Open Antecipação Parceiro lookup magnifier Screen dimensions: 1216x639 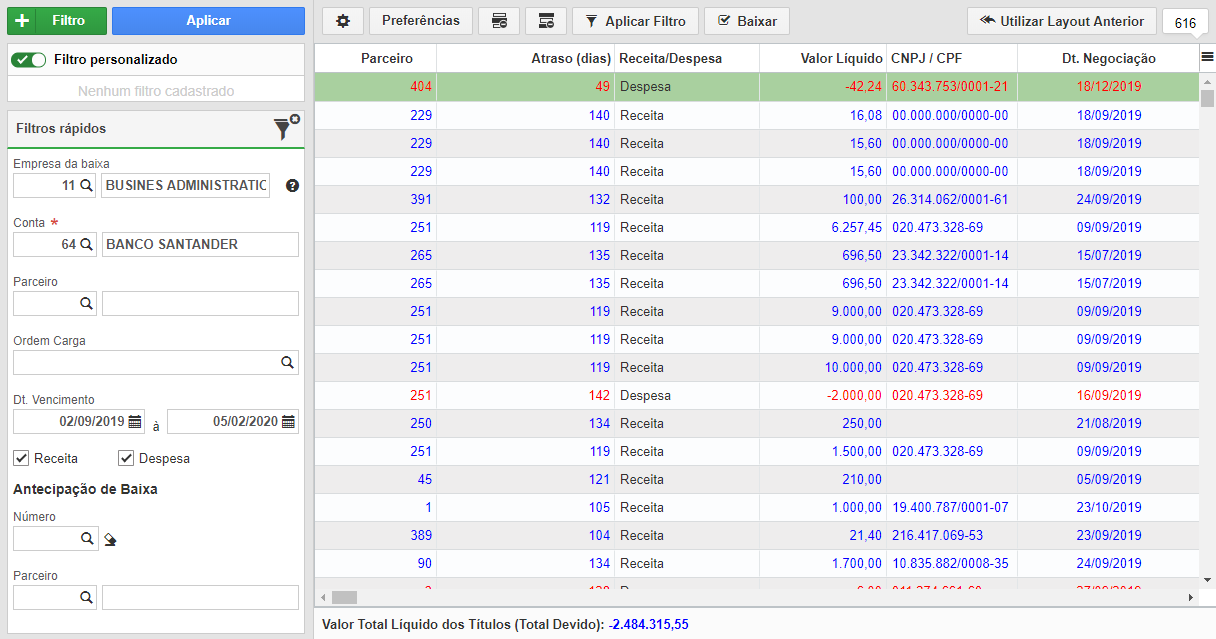(86, 598)
